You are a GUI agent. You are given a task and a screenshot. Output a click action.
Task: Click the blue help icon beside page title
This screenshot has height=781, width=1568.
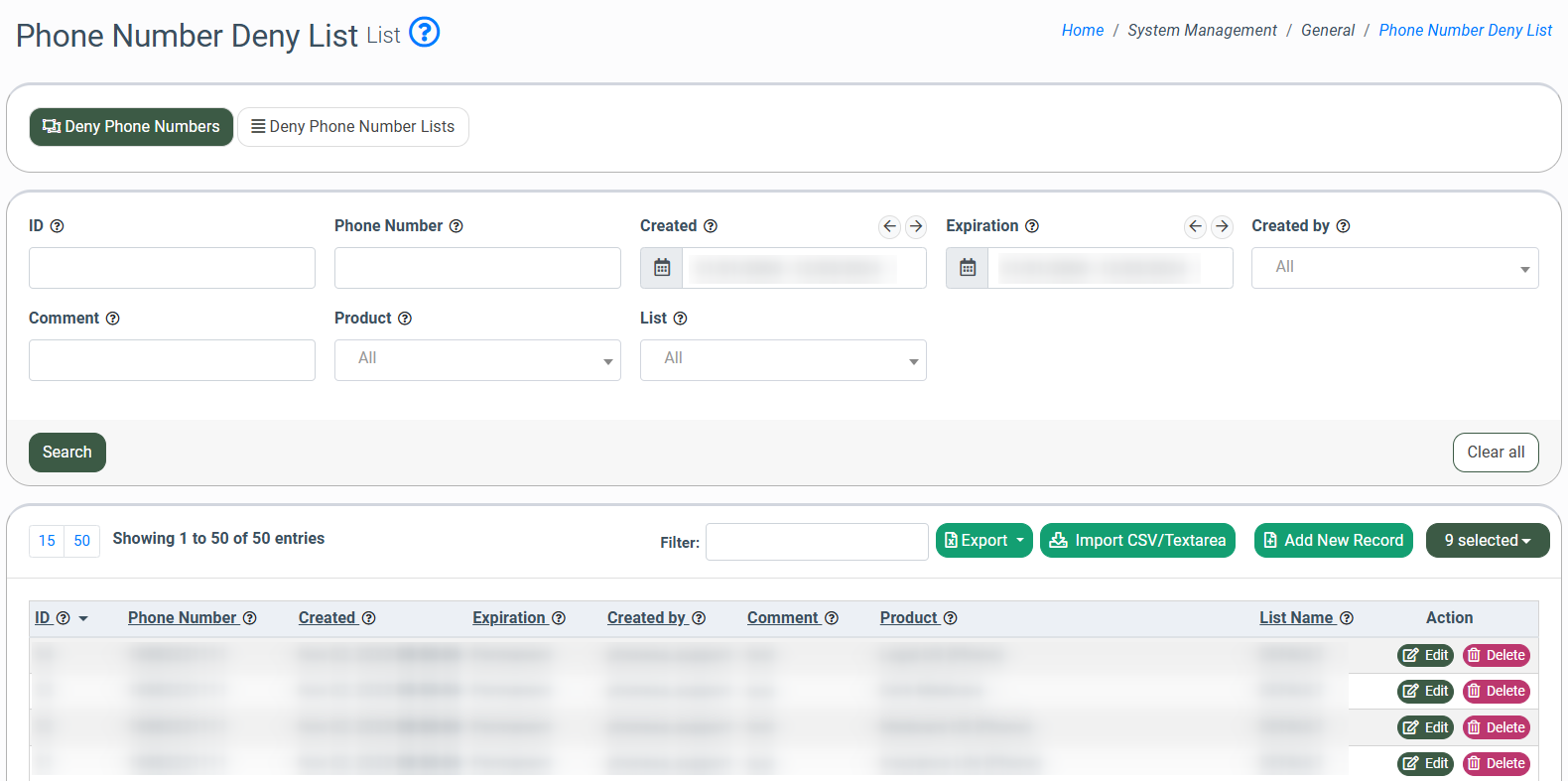[424, 33]
